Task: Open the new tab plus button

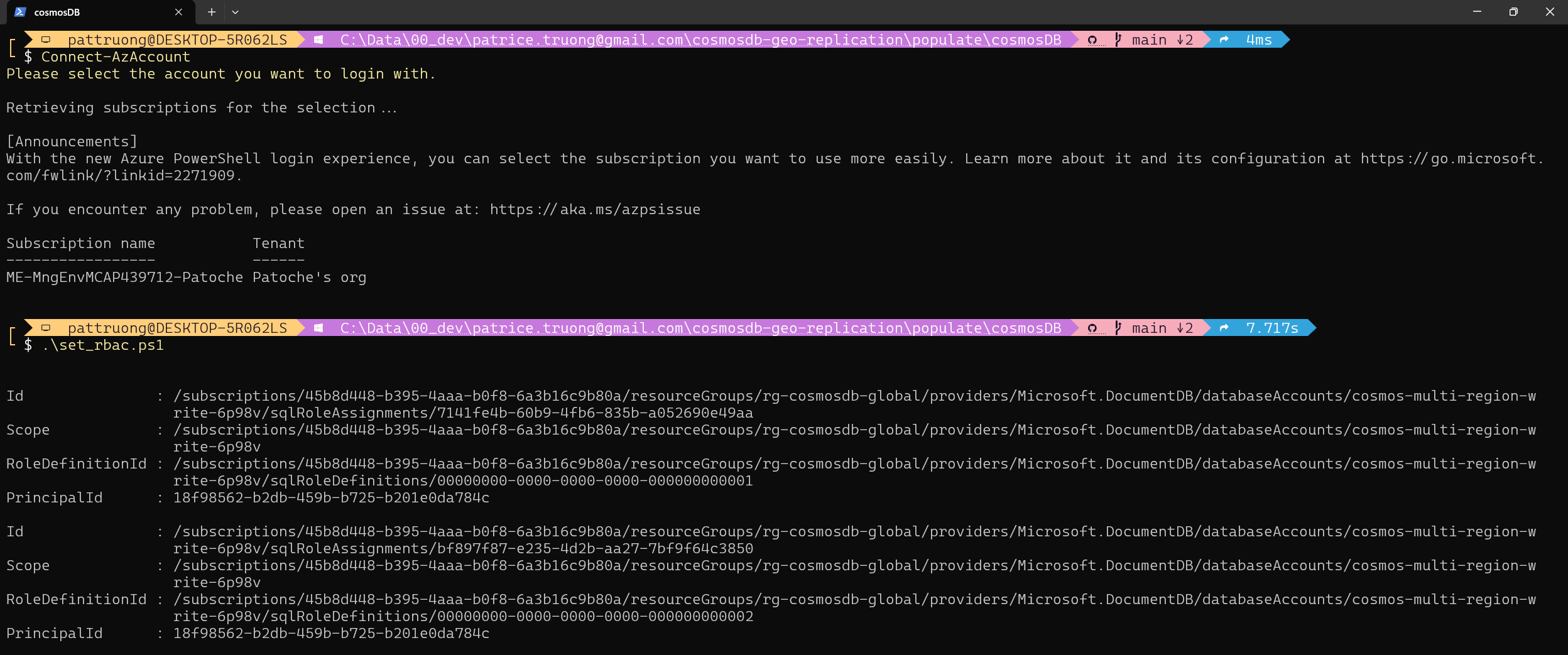Action: coord(212,12)
